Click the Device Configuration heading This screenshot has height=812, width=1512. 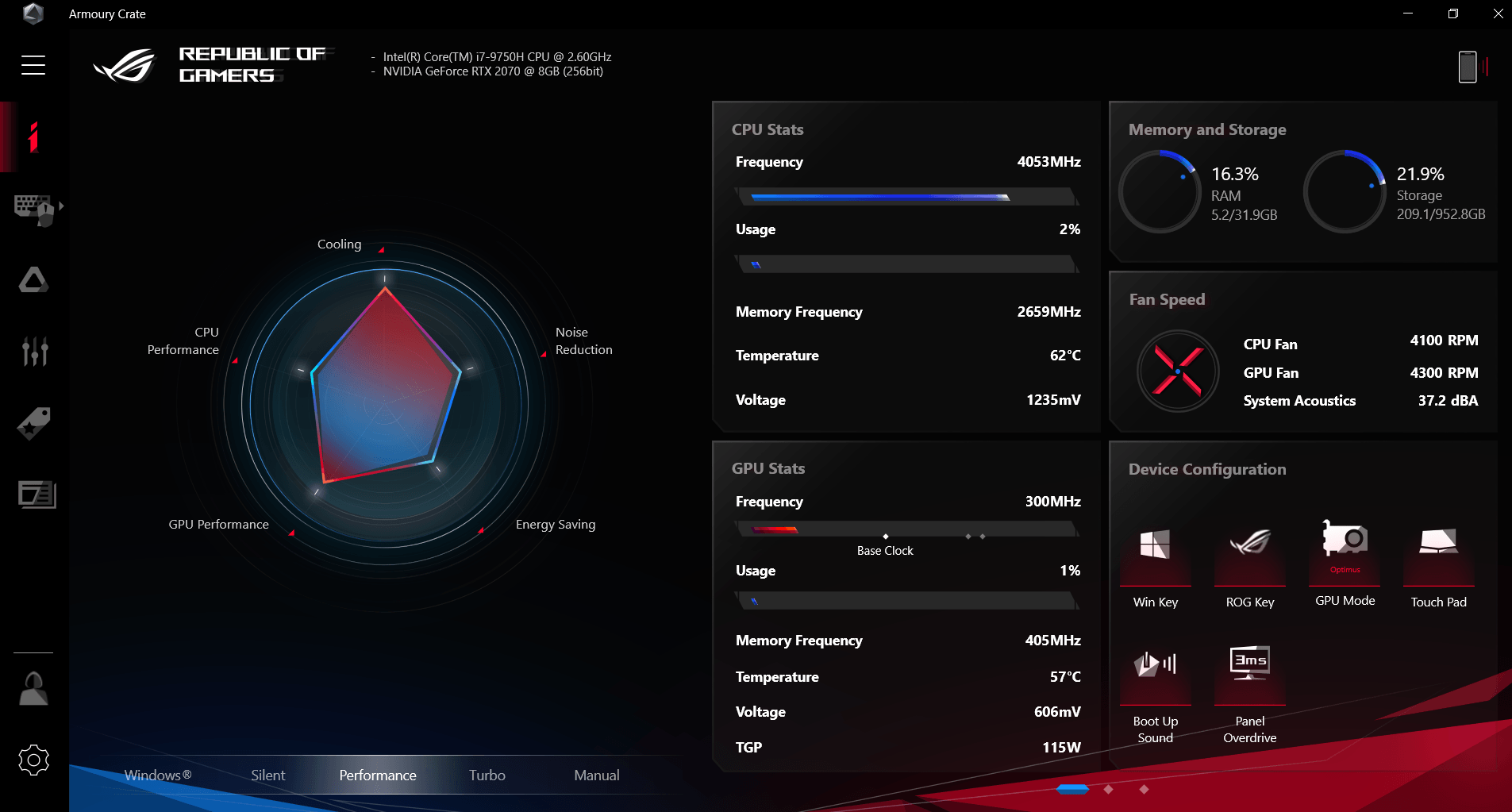(x=1207, y=469)
